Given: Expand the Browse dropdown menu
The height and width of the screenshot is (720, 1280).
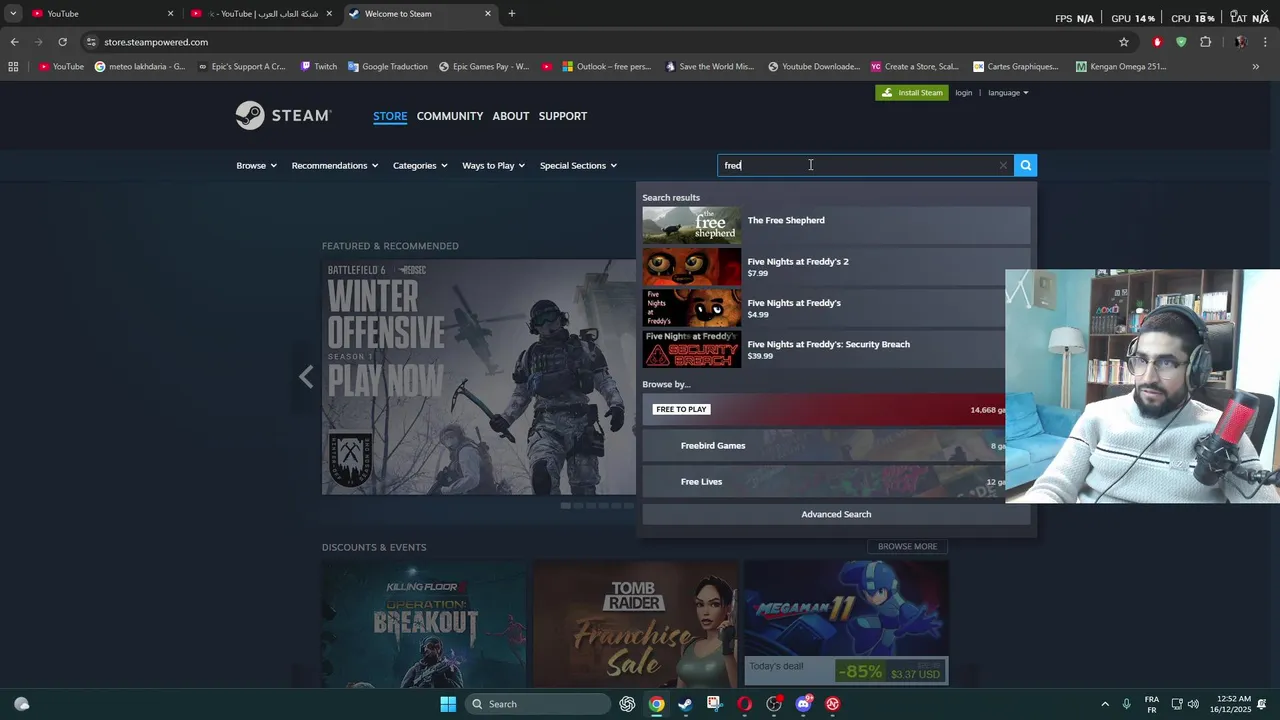Looking at the screenshot, I should click(x=256, y=165).
